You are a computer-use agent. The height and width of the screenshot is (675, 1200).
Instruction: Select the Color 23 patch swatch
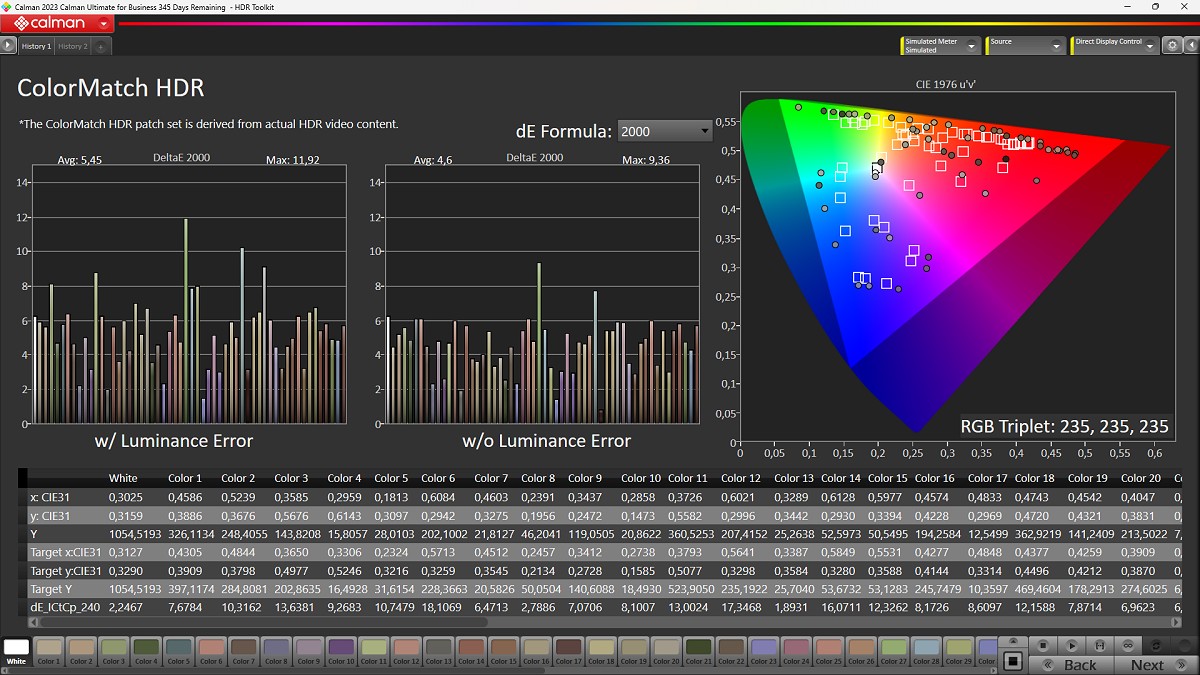764,650
